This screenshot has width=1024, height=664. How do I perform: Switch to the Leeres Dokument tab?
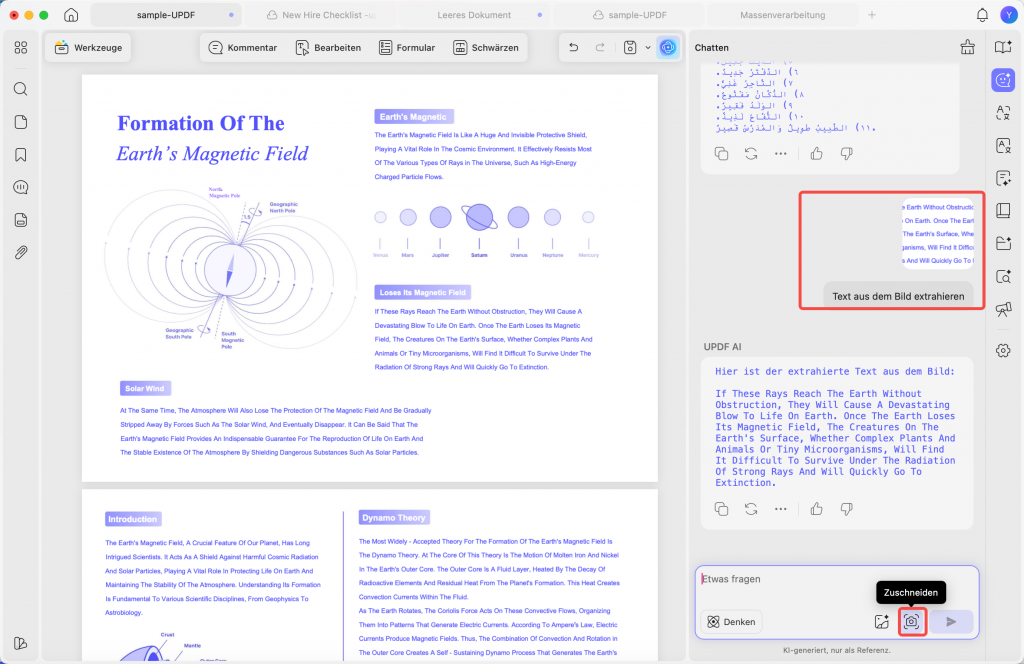[474, 14]
